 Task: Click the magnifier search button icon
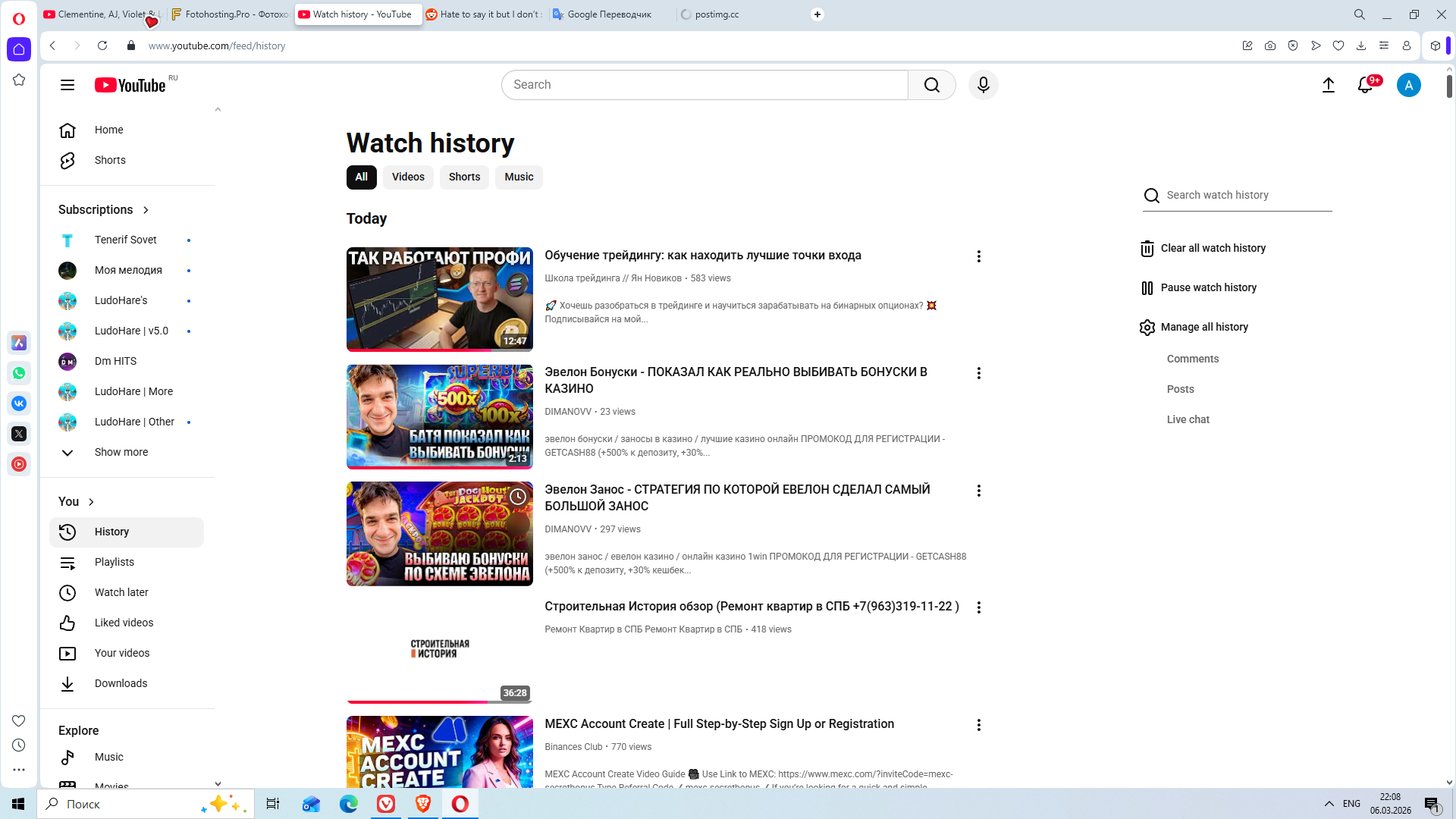931,85
